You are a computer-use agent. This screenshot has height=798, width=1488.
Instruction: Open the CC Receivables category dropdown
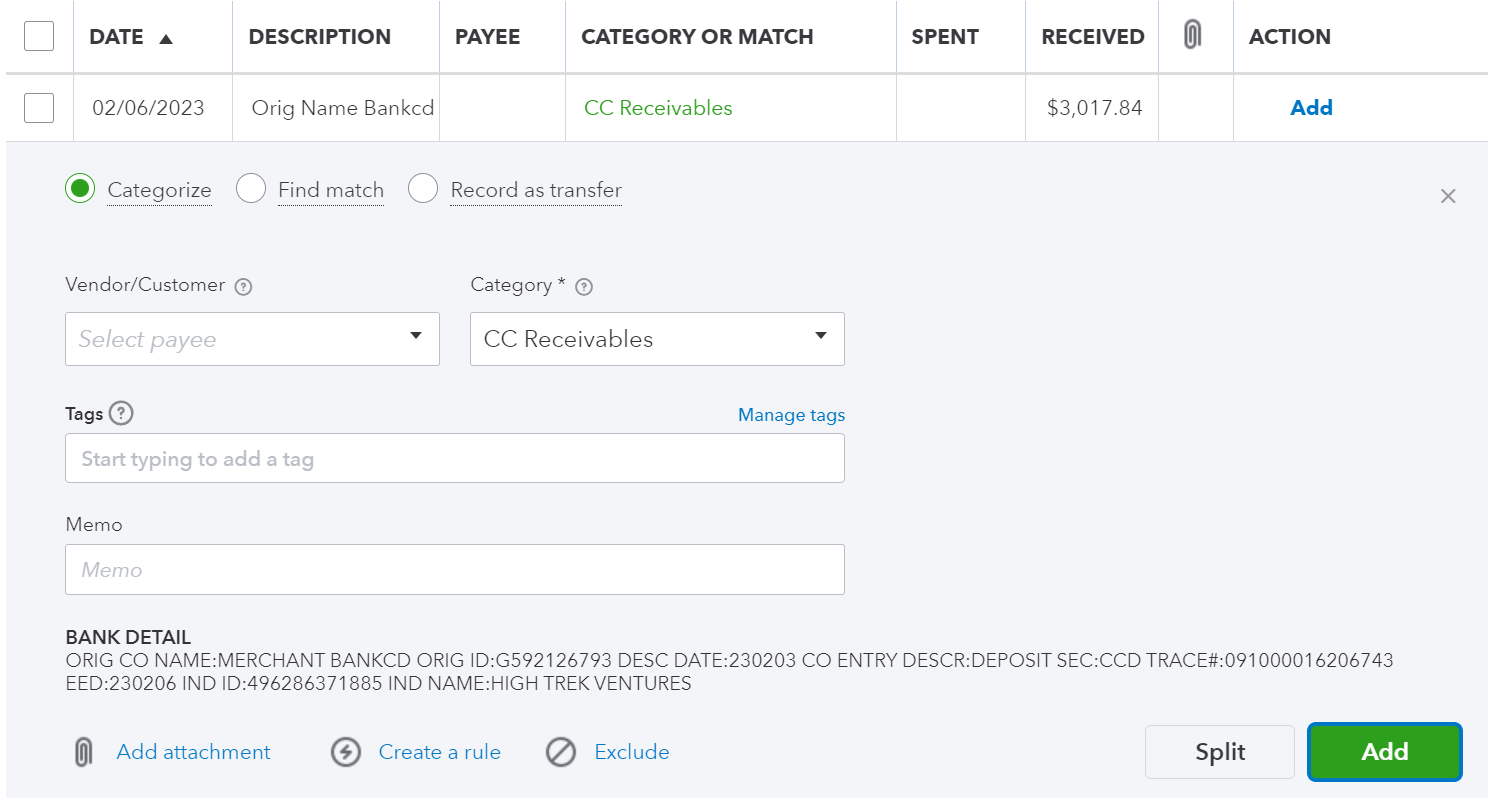point(657,339)
